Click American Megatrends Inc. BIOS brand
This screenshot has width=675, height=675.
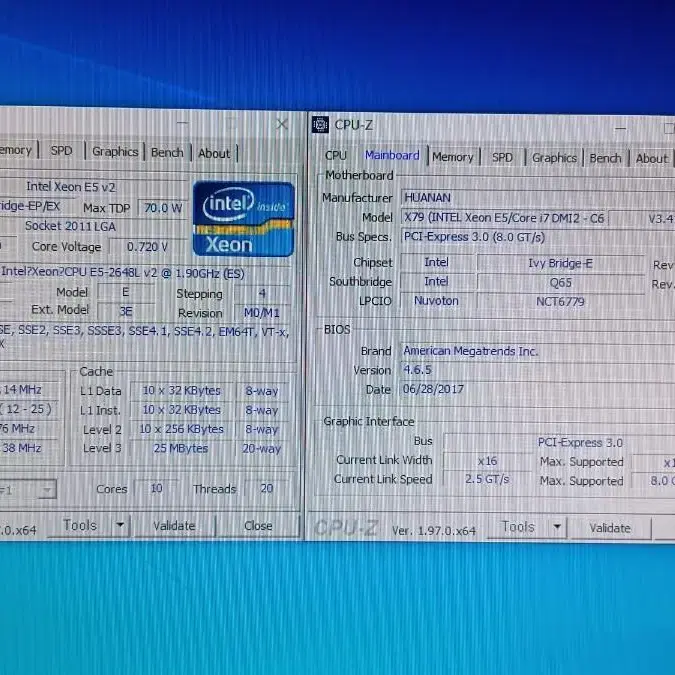click(538, 351)
